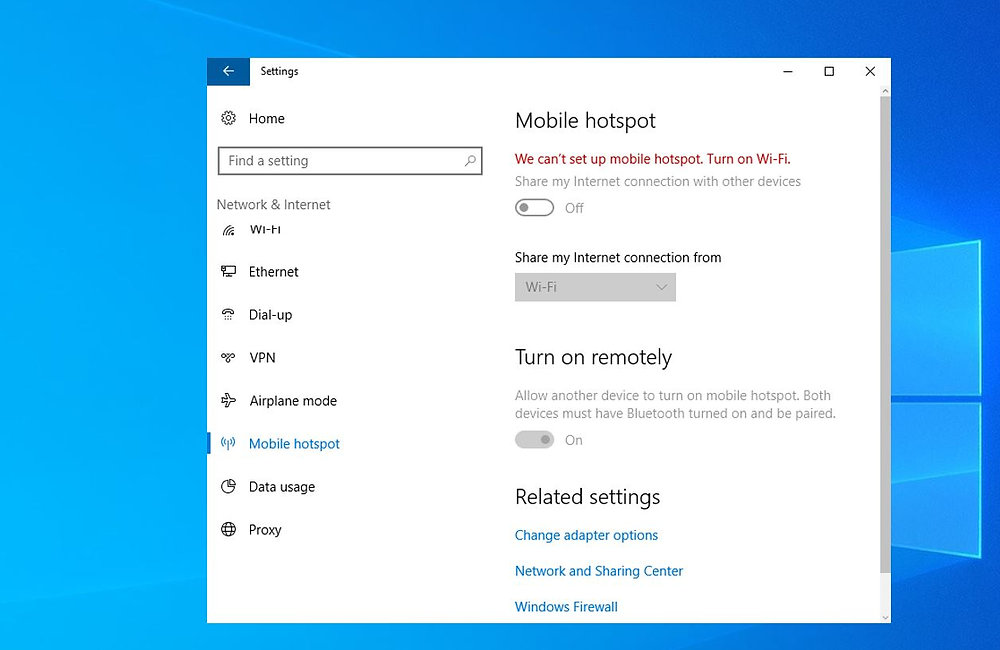This screenshot has height=650, width=1000.
Task: Click the Mobile hotspot signal icon
Action: click(x=229, y=443)
